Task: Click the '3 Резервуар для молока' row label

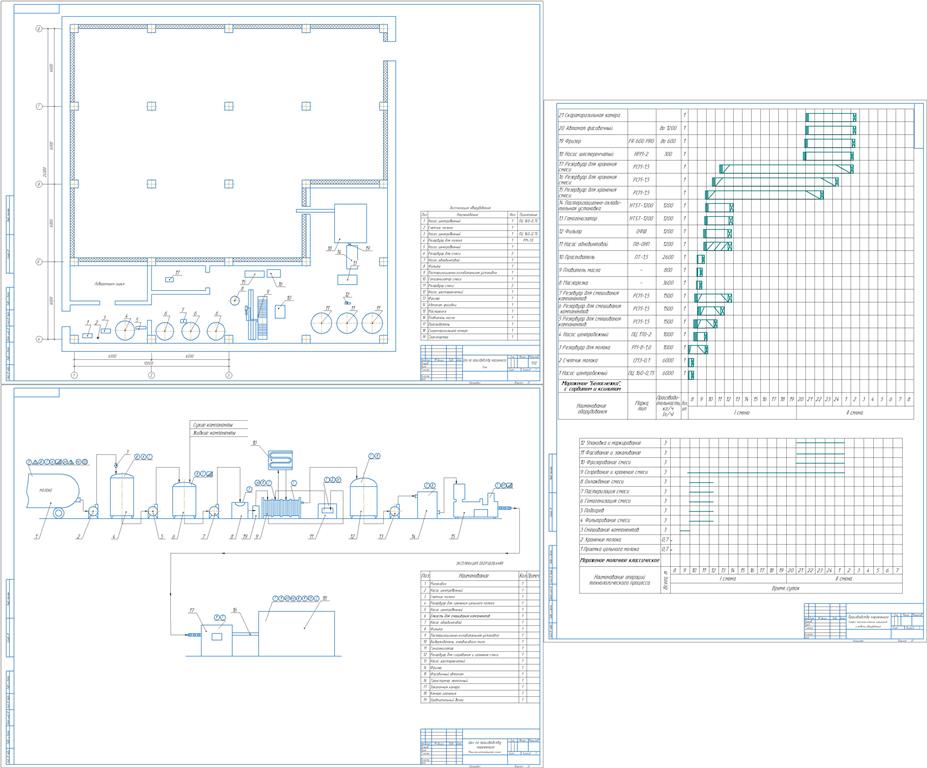Action: click(x=584, y=348)
